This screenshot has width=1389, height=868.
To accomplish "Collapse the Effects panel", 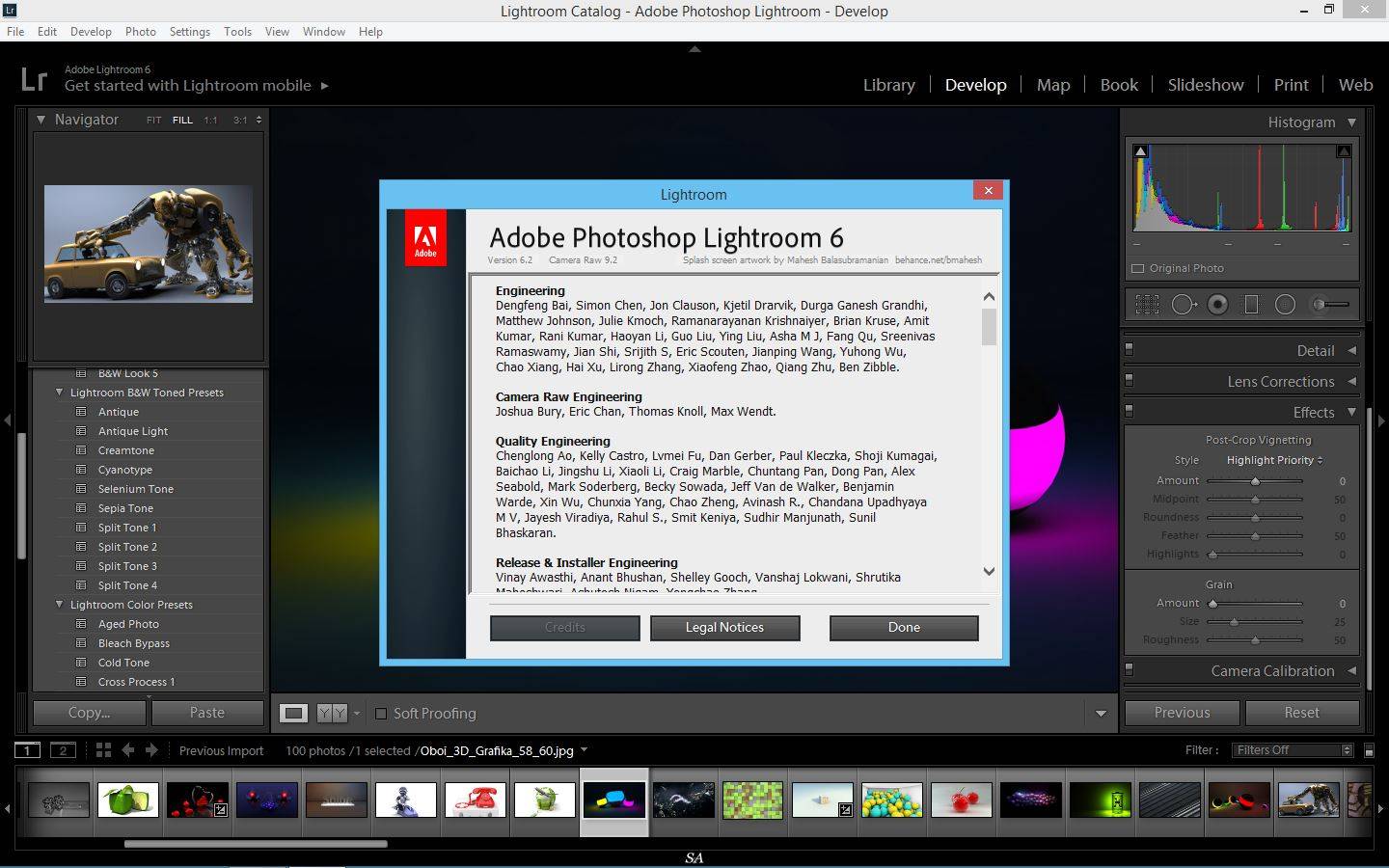I will pos(1351,412).
